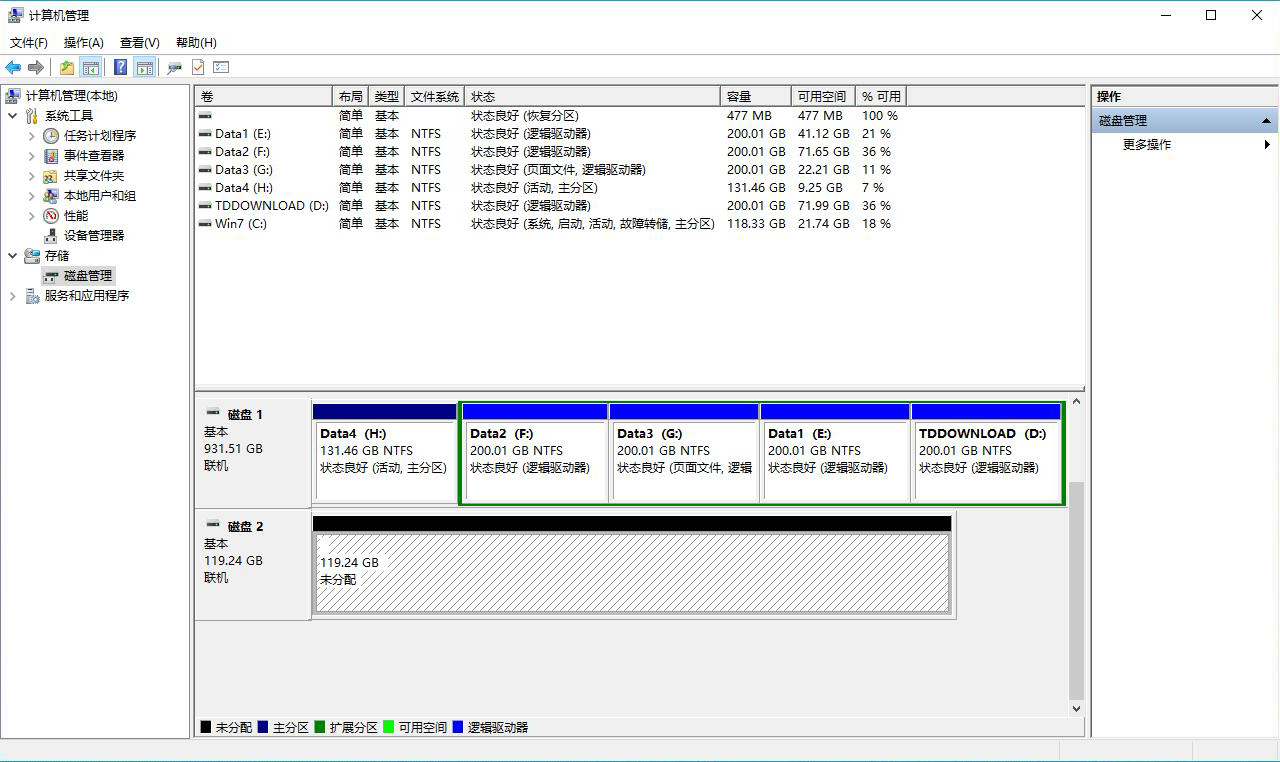Image resolution: width=1280 pixels, height=762 pixels.
Task: Collapse the 存储 tree node
Action: [13, 256]
